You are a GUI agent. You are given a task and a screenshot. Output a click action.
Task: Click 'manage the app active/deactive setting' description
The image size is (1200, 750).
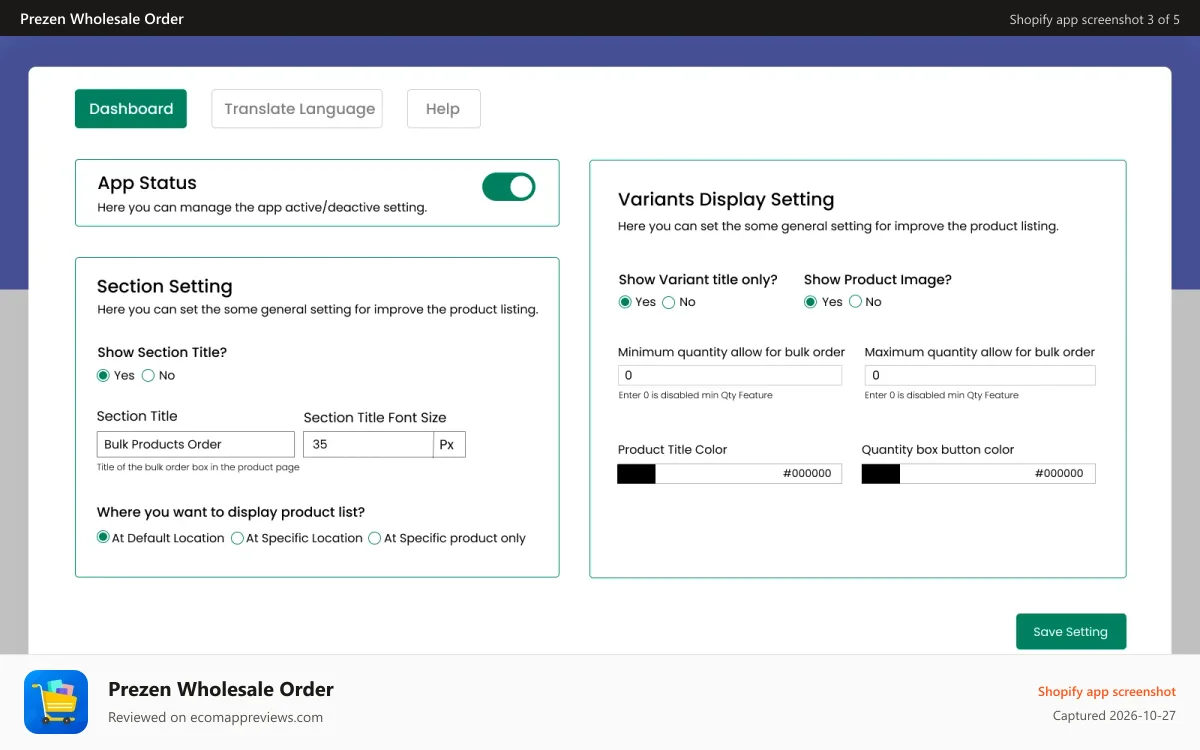coord(262,208)
